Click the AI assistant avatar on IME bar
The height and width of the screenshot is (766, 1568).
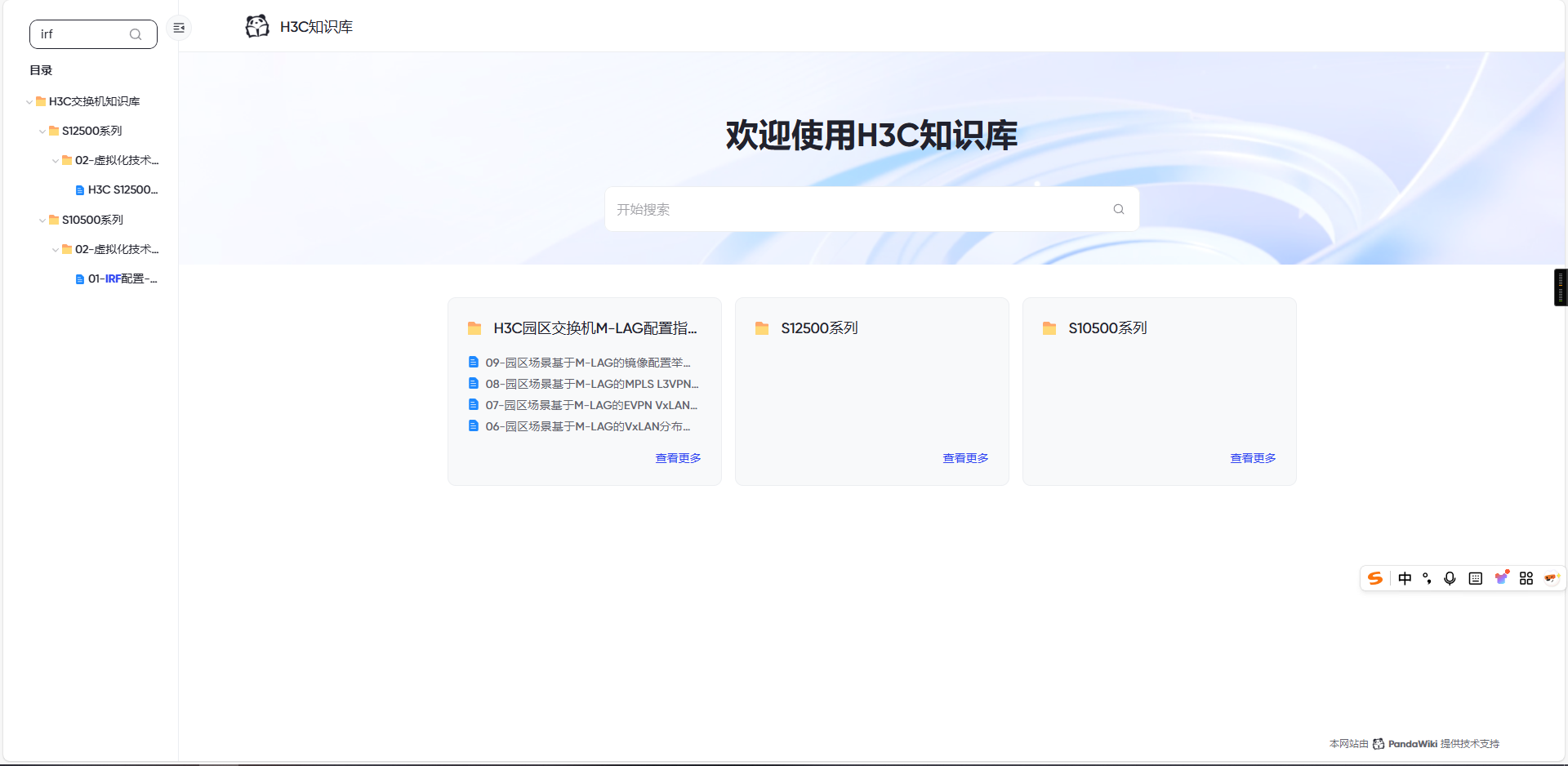1552,578
